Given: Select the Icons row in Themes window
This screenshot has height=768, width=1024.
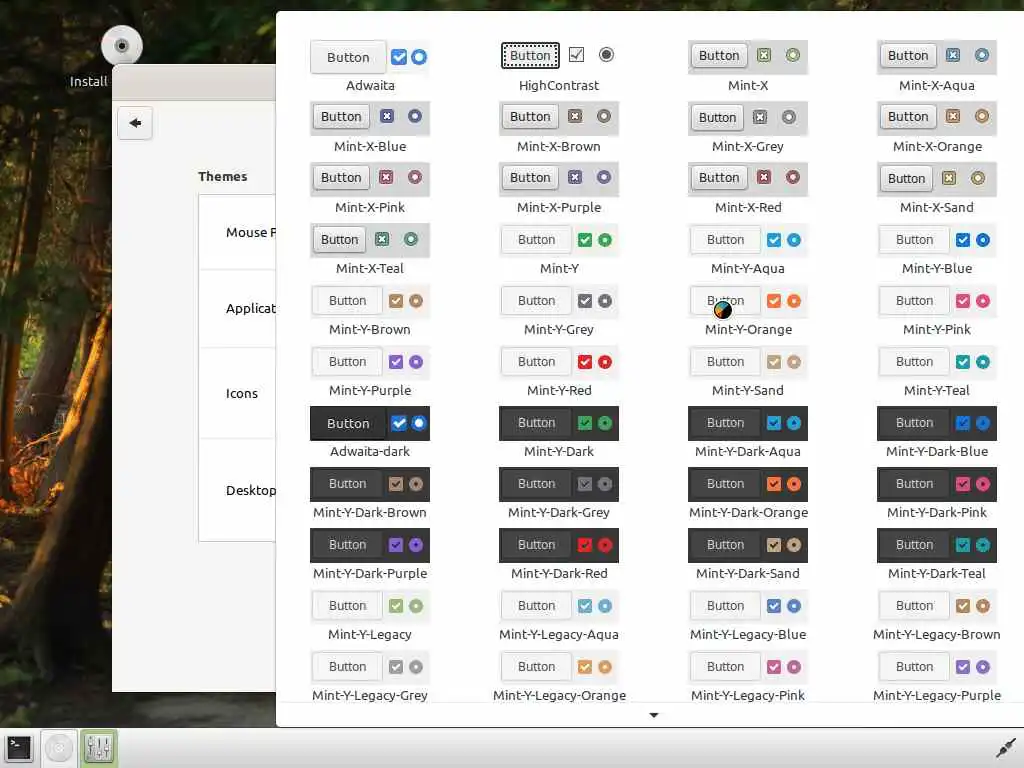Looking at the screenshot, I should [237, 393].
